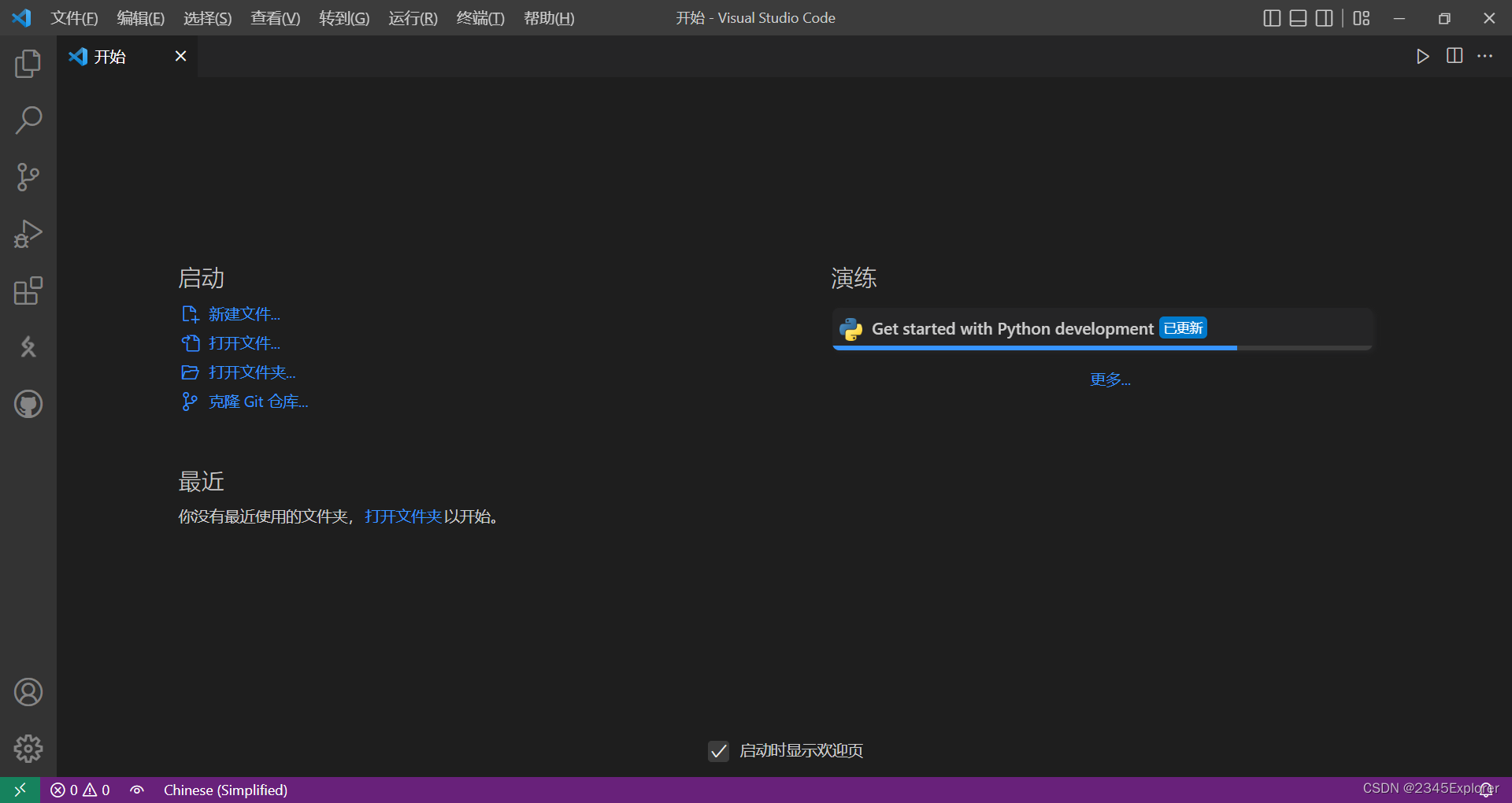
Task: Click the Python walkthrough progress bar
Action: 1102,347
